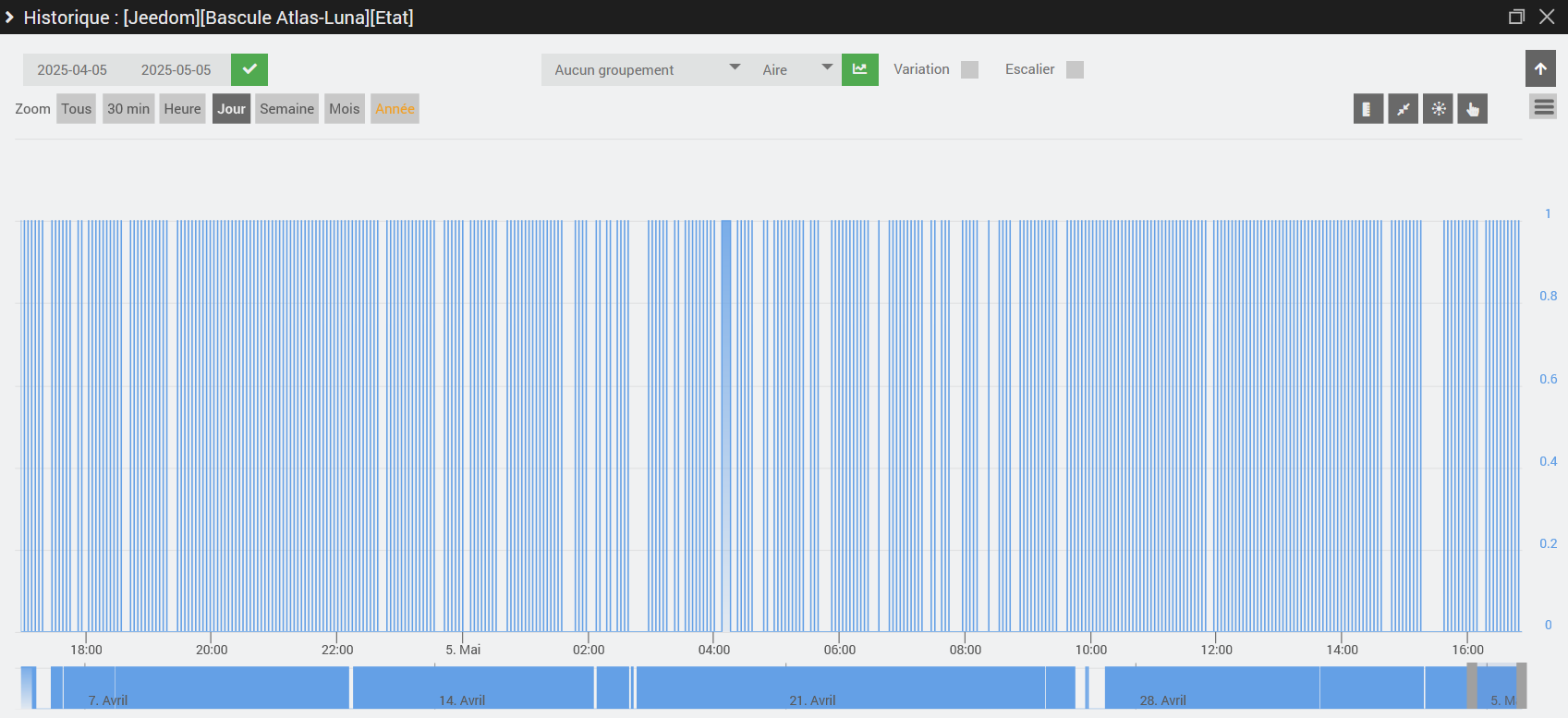Set zoom to 30 min
This screenshot has height=718, width=1568.
click(128, 109)
